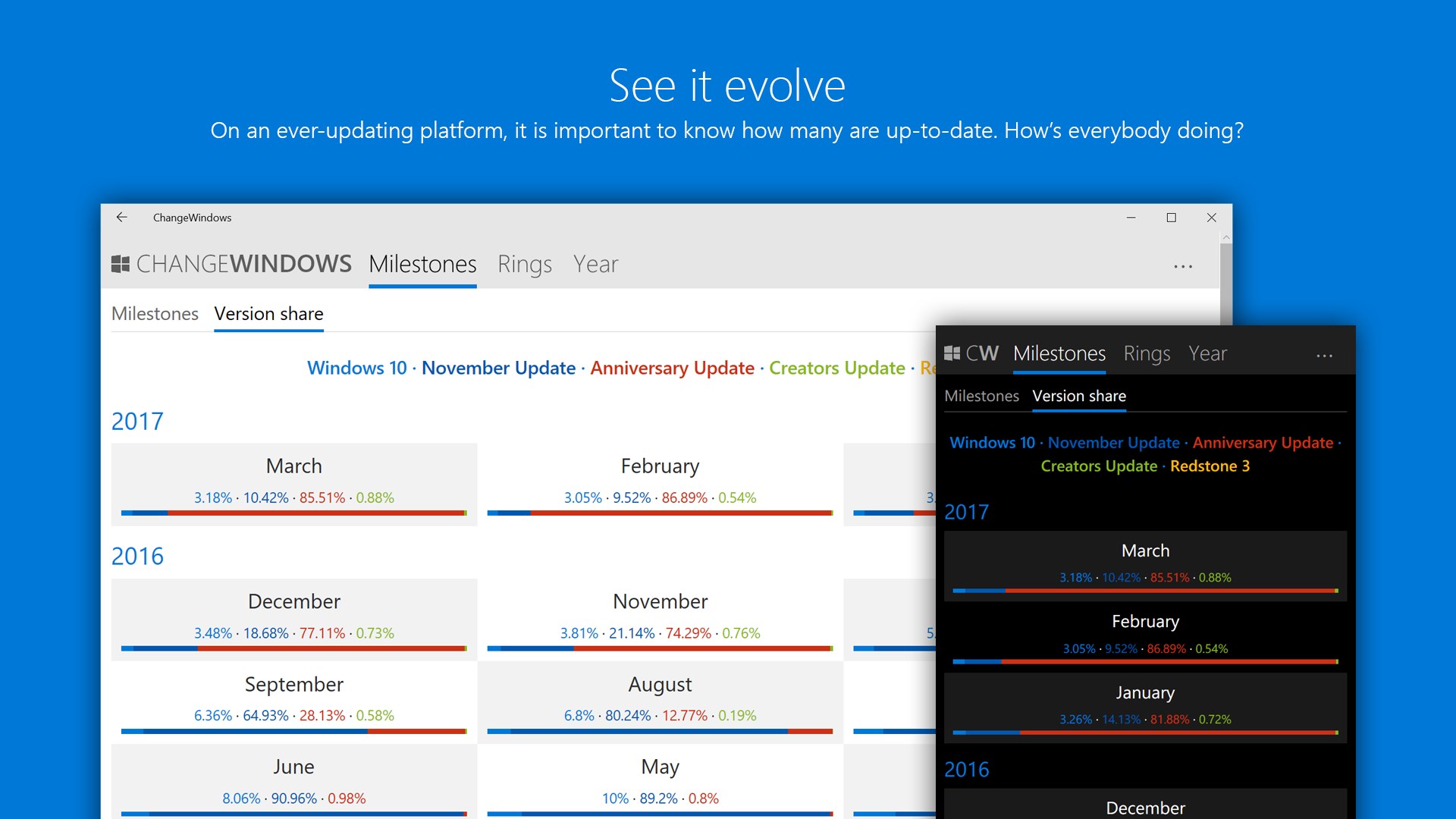Click the scroll-up arrow on the right scrollbar
Viewport: 1456px width, 819px height.
click(x=1226, y=236)
